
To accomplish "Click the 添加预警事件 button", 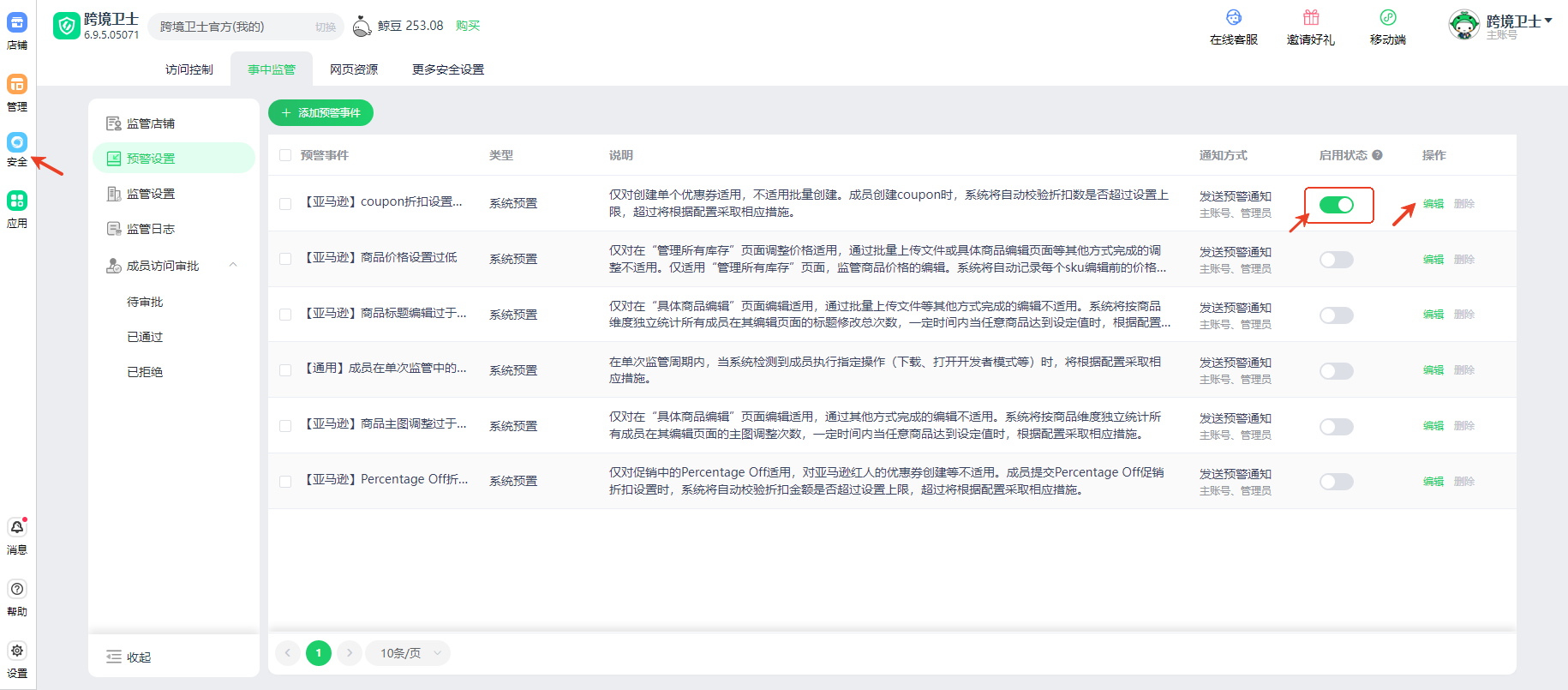I will tap(321, 113).
